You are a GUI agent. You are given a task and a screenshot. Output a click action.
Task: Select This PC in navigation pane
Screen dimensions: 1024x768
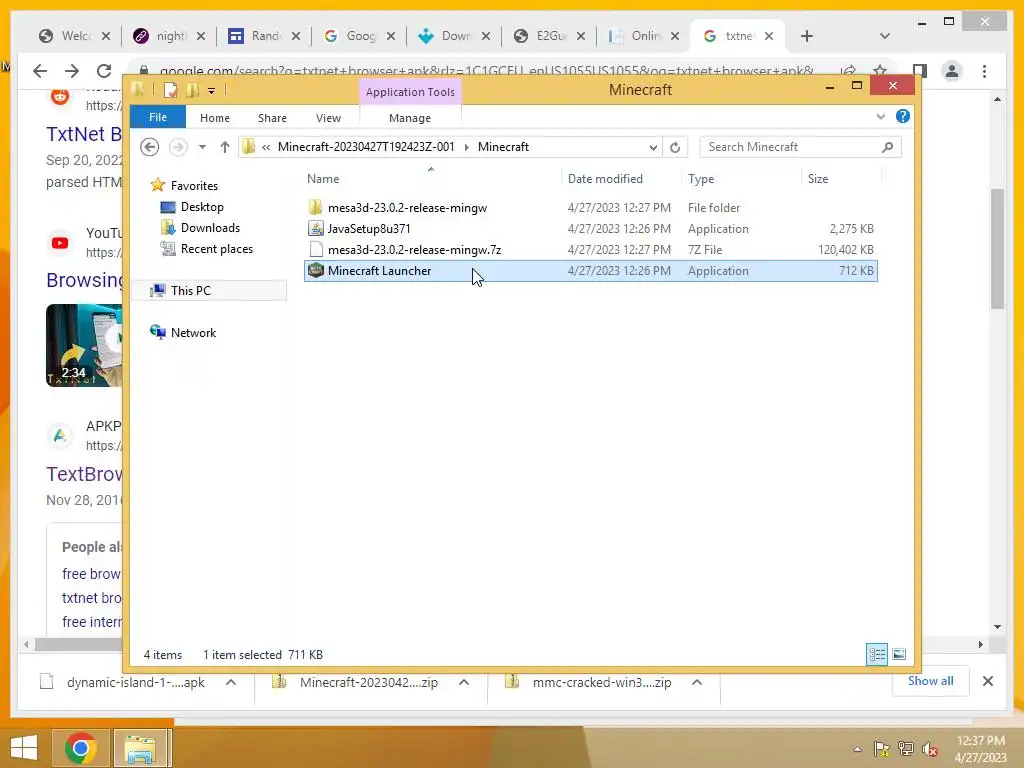pos(209,291)
